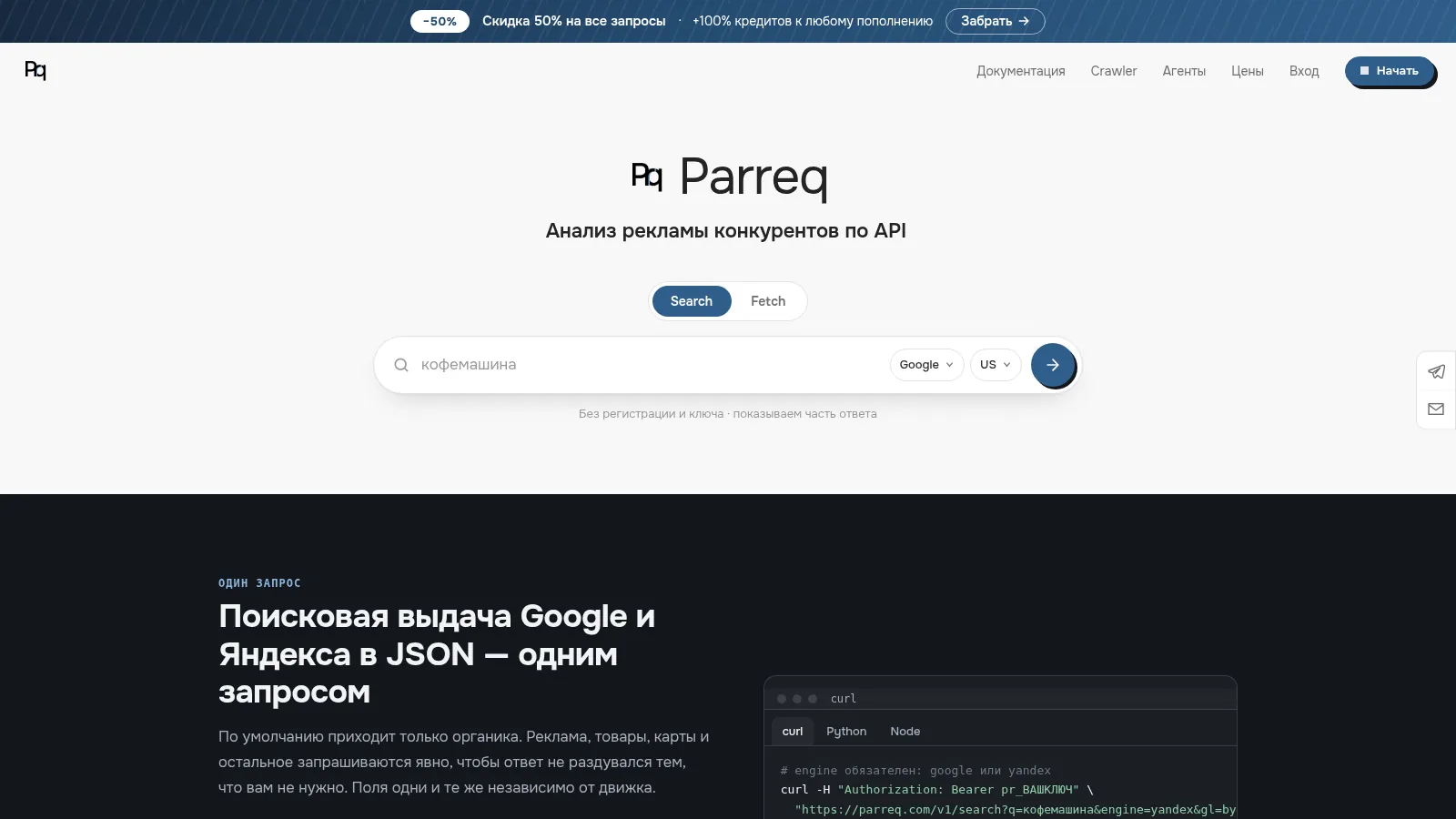Click the parreq.com/v1/search URL in code
The image size is (1456, 819).
(1016, 810)
